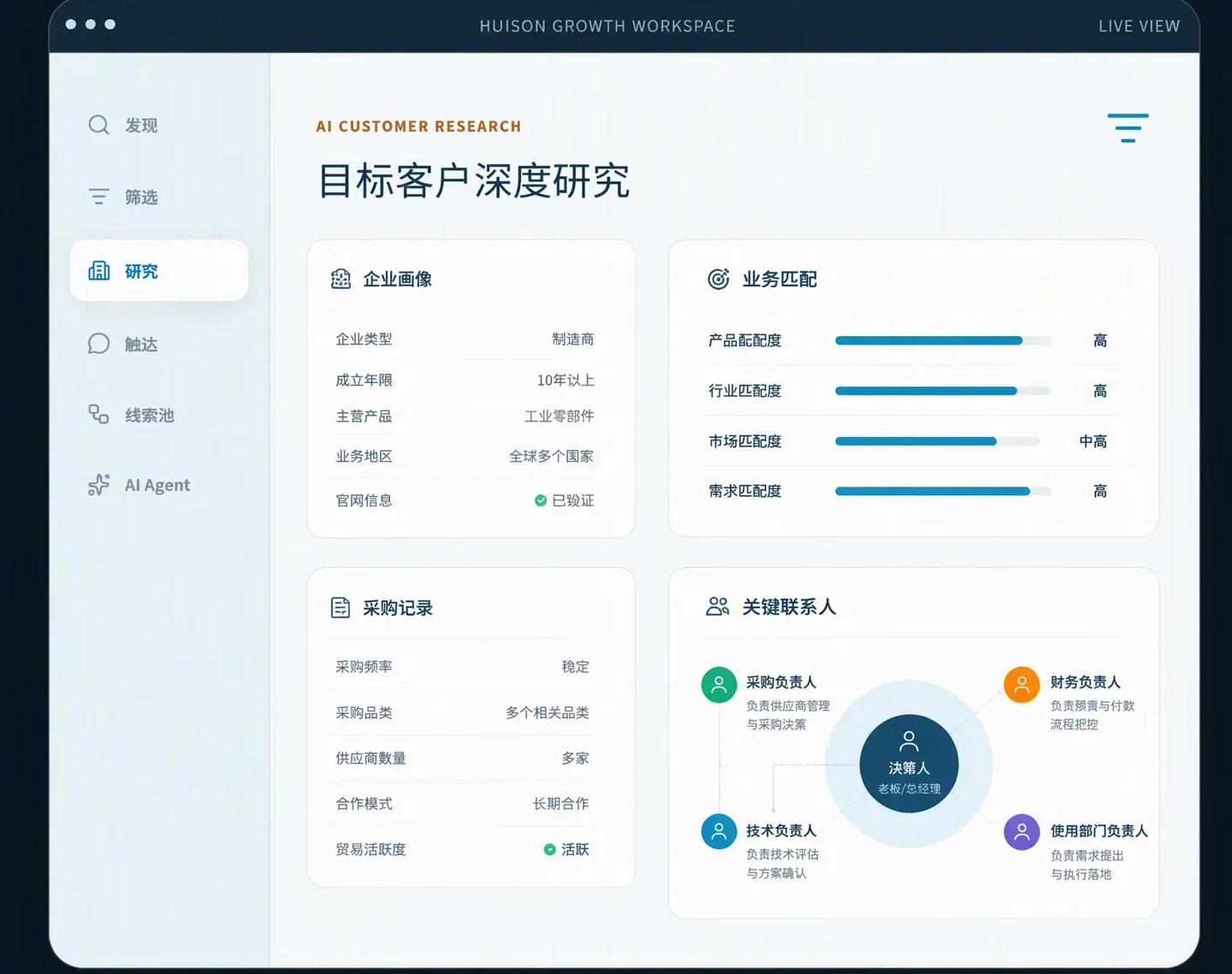Image resolution: width=1232 pixels, height=974 pixels.
Task: Click the central 决策人 circle
Action: [x=909, y=764]
